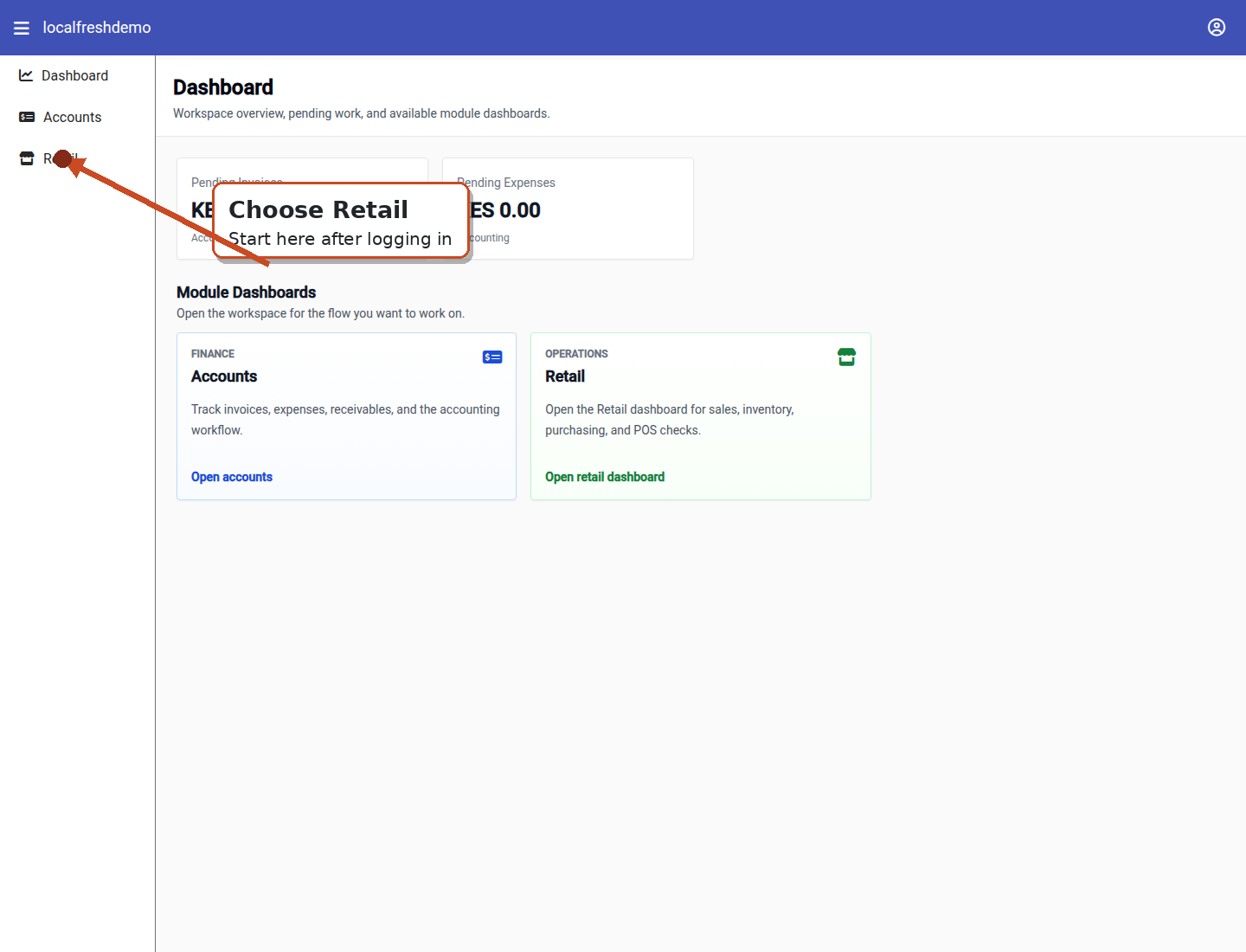Click the OPERATIONS category label
The image size is (1246, 952).
576,354
